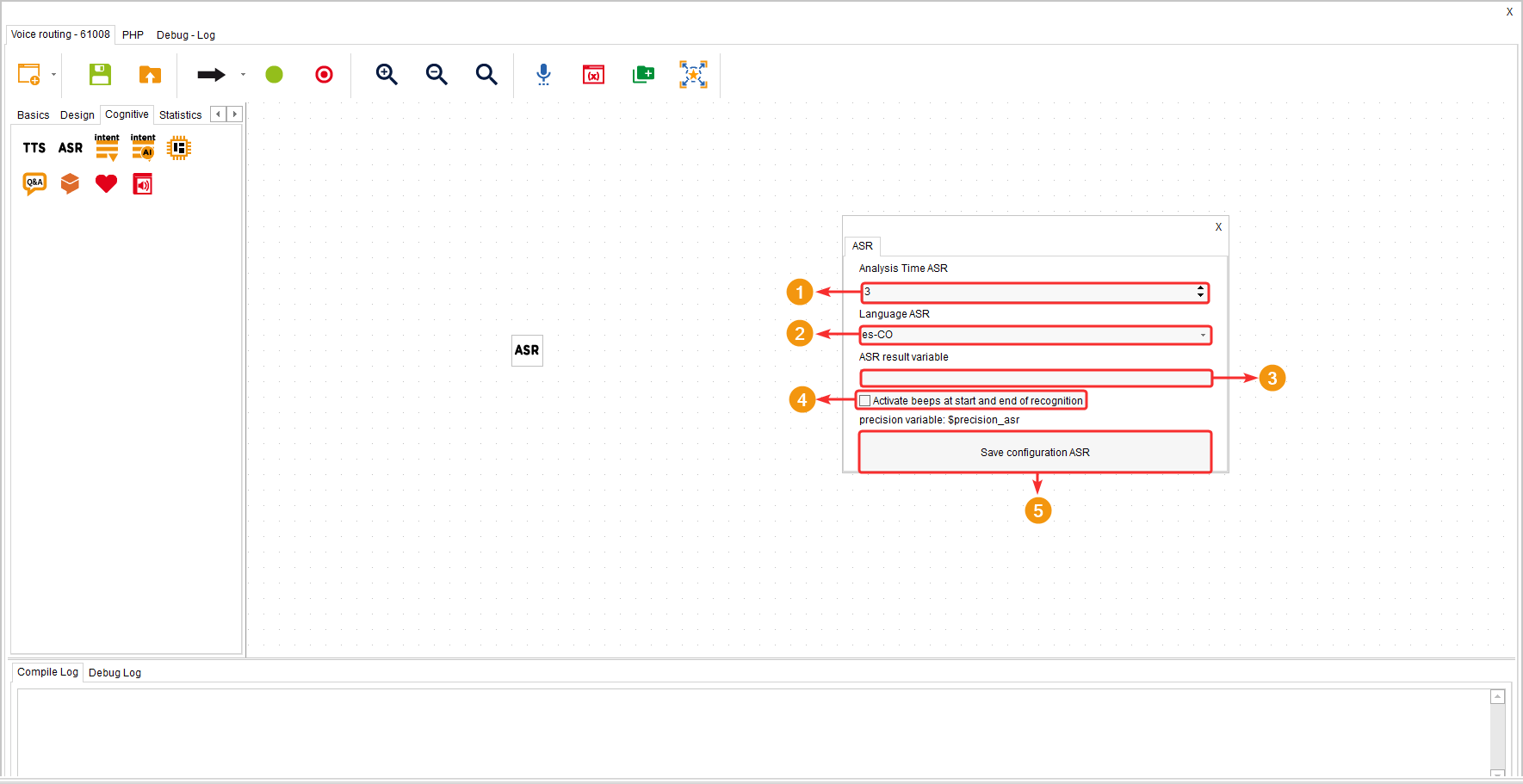Click the new routing window icon
Viewport: 1523px width, 784px height.
coord(29,75)
